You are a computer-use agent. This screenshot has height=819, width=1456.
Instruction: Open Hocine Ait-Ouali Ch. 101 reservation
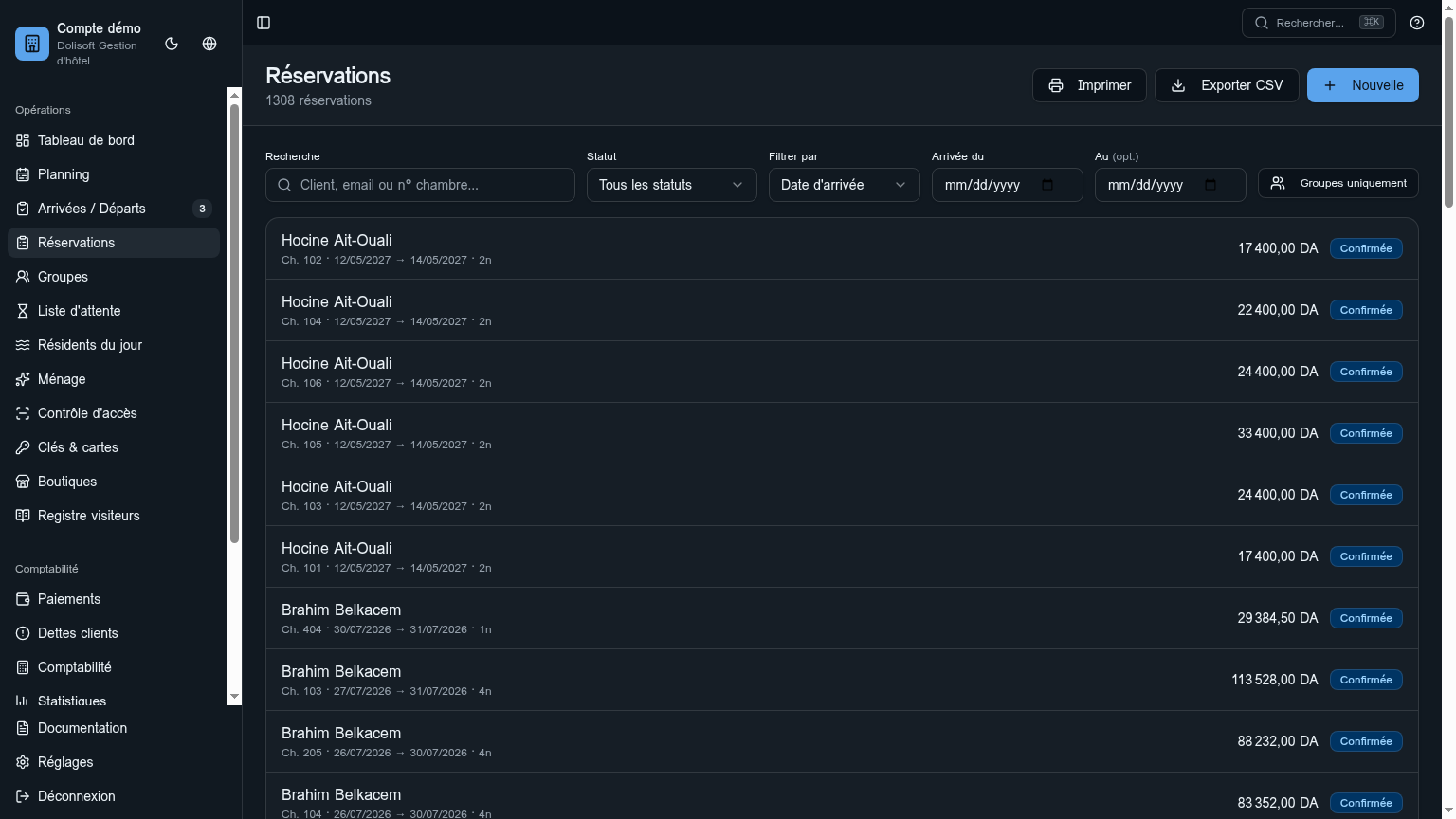coord(842,556)
